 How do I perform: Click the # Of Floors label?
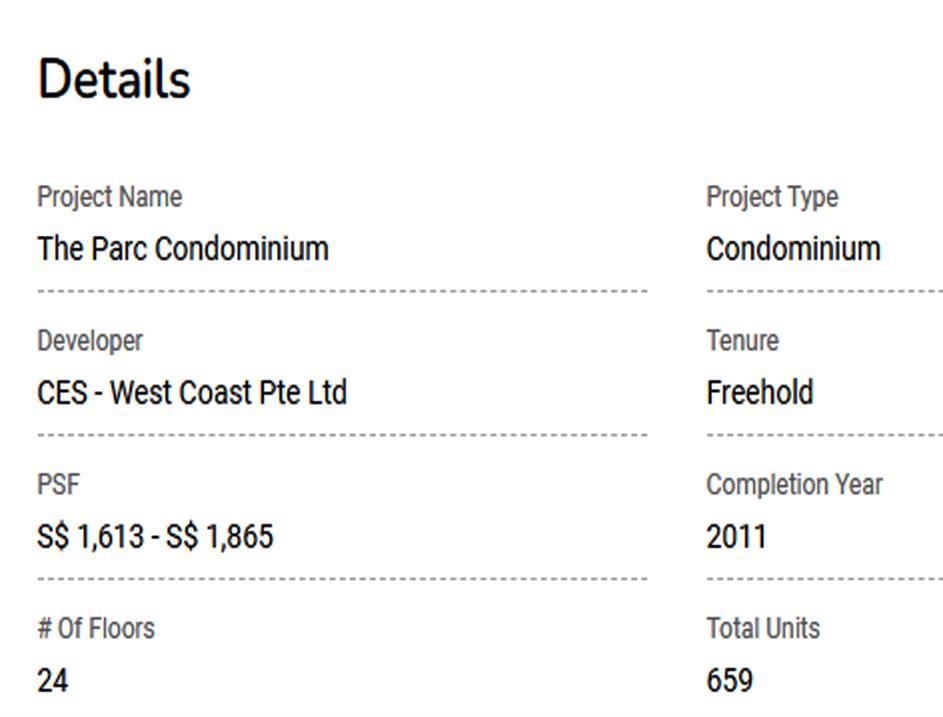(96, 629)
